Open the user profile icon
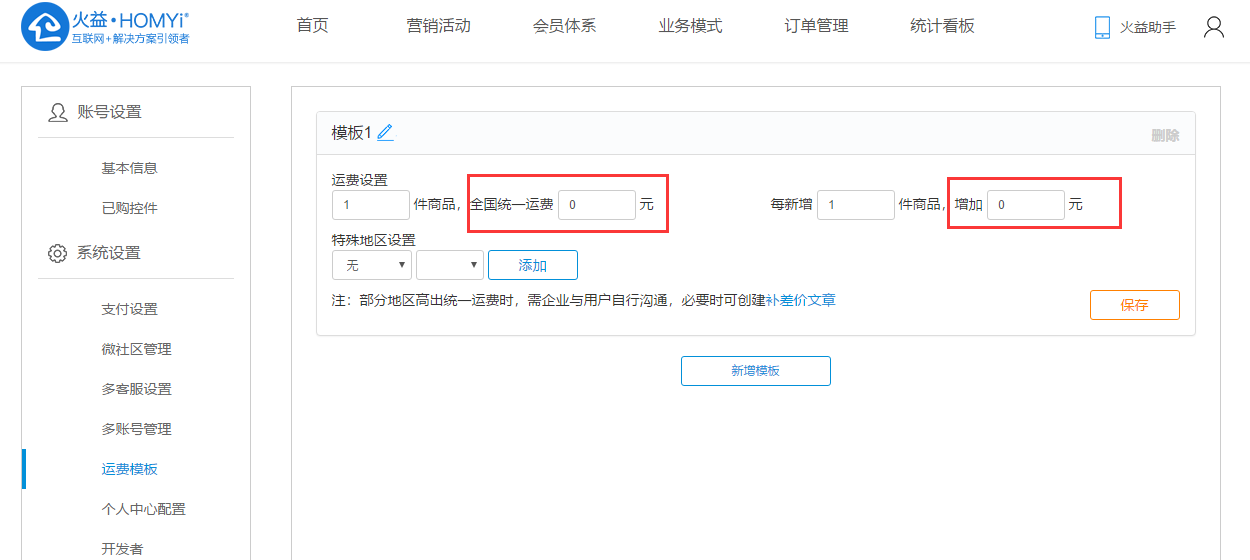This screenshot has height=560, width=1250. pyautogui.click(x=1213, y=27)
